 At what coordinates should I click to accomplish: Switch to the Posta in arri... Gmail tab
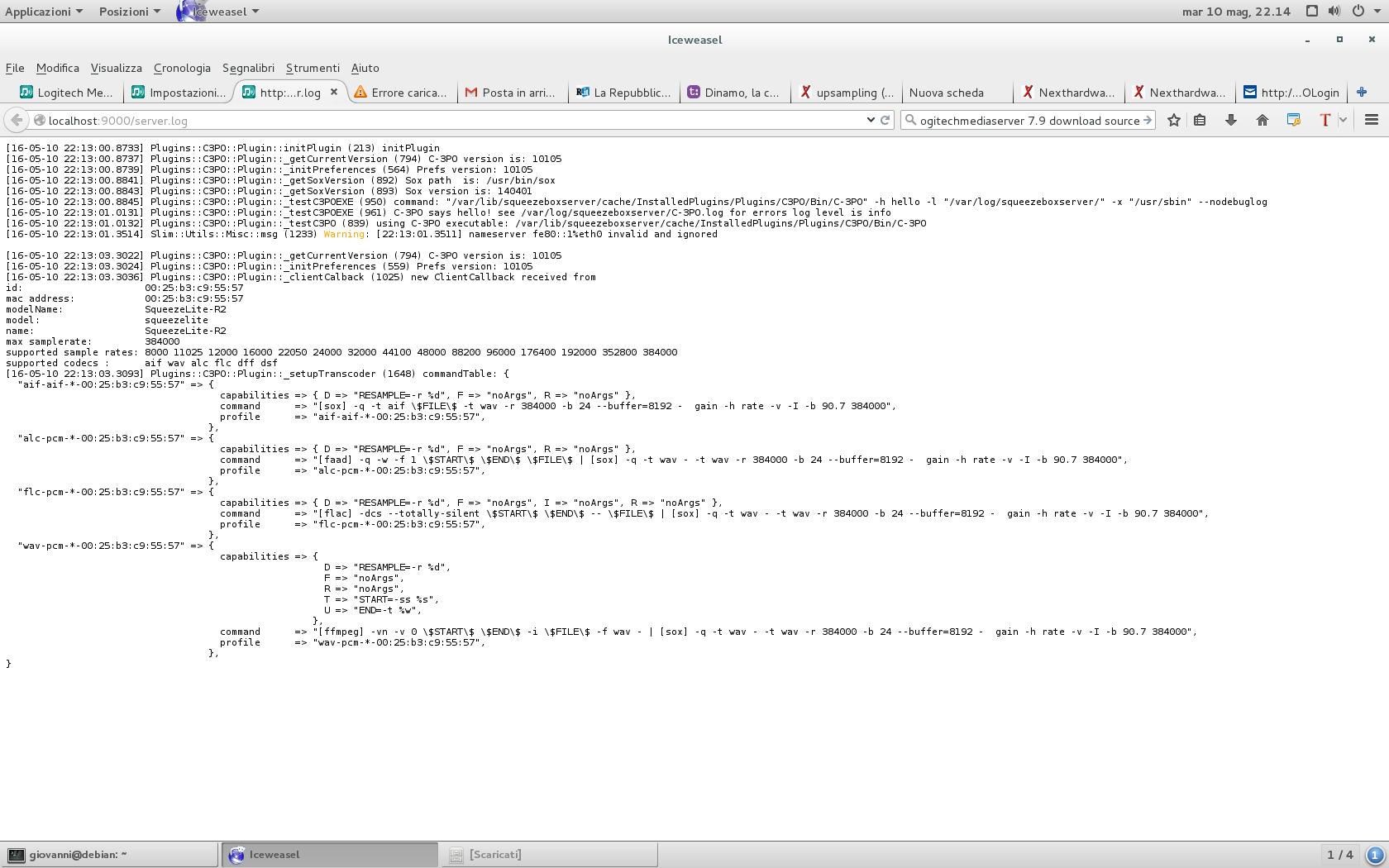pos(512,93)
